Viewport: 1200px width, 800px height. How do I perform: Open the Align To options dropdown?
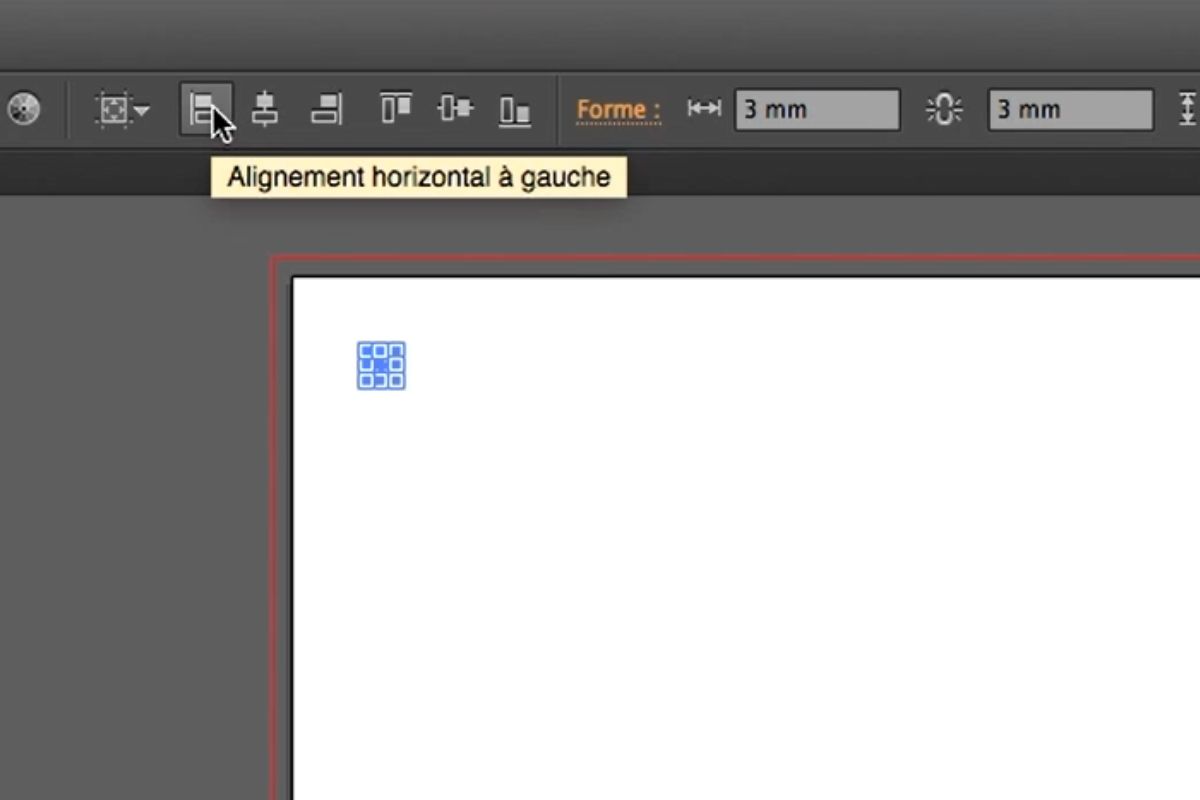coord(122,109)
